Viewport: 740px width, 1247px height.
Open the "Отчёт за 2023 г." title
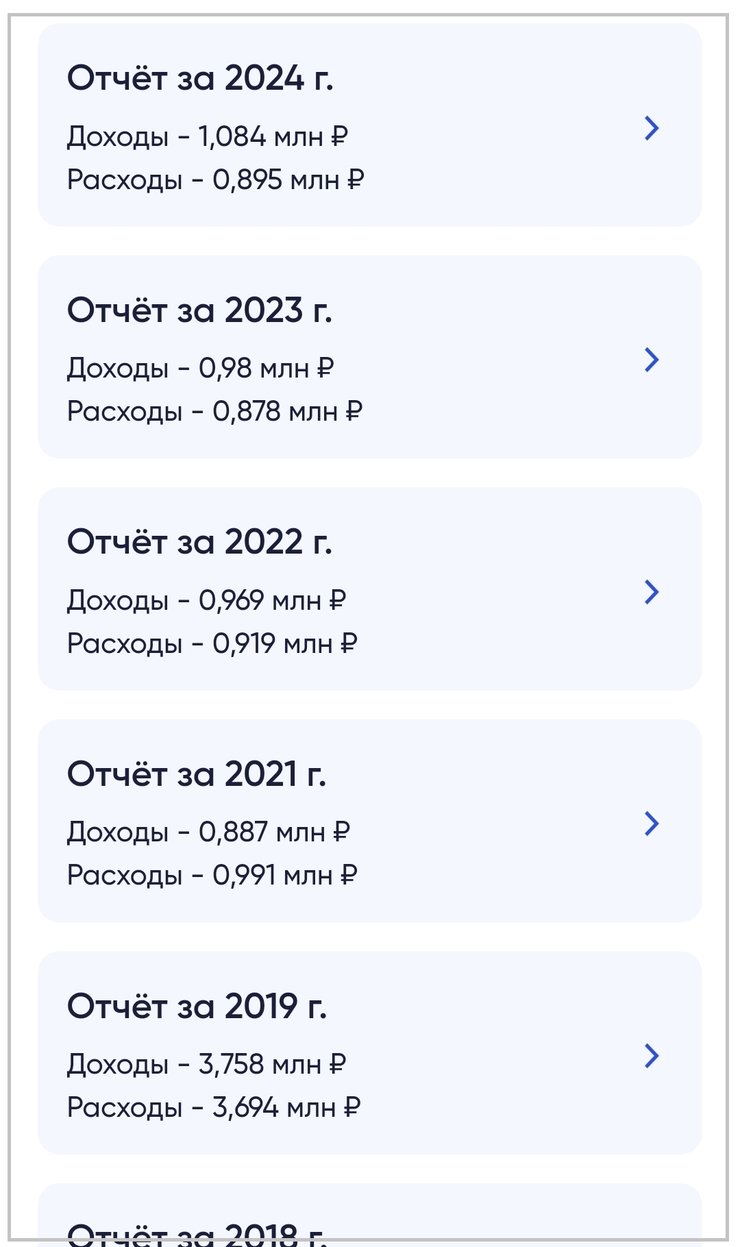pos(199,310)
